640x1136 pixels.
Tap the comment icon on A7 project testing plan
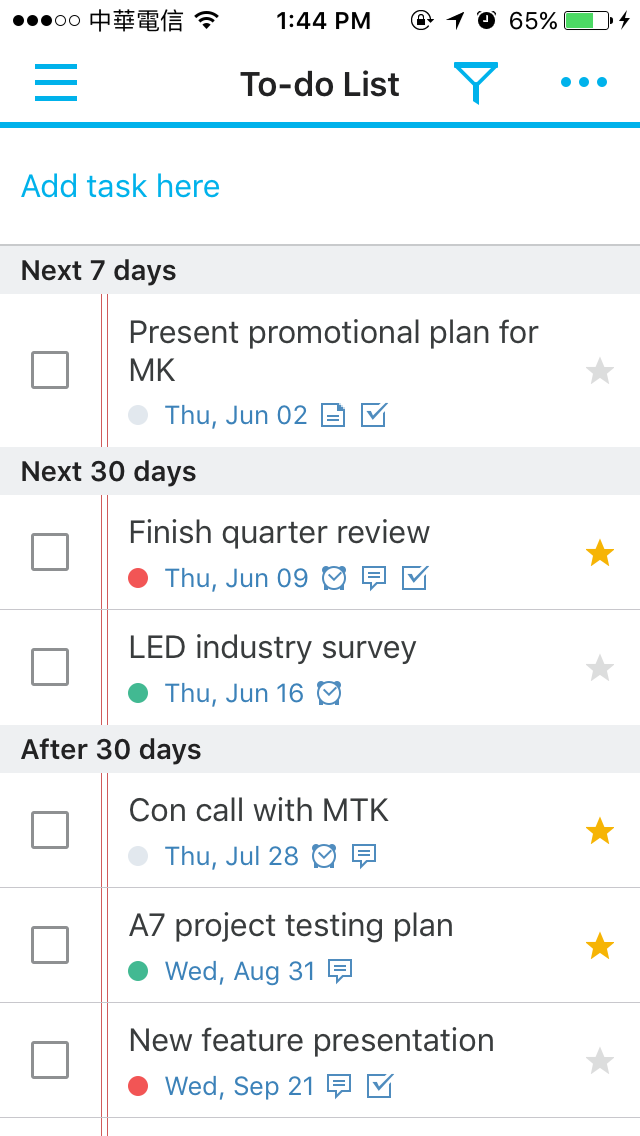[x=339, y=971]
